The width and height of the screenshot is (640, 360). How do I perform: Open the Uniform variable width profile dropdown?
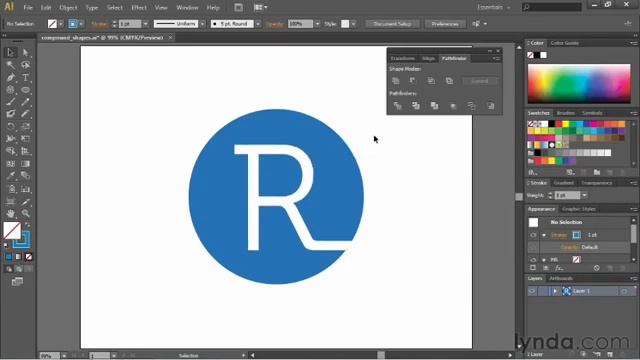[x=202, y=24]
